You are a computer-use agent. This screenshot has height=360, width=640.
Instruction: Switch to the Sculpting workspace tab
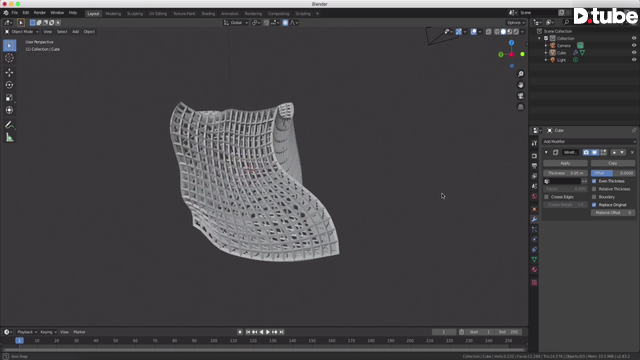point(135,13)
